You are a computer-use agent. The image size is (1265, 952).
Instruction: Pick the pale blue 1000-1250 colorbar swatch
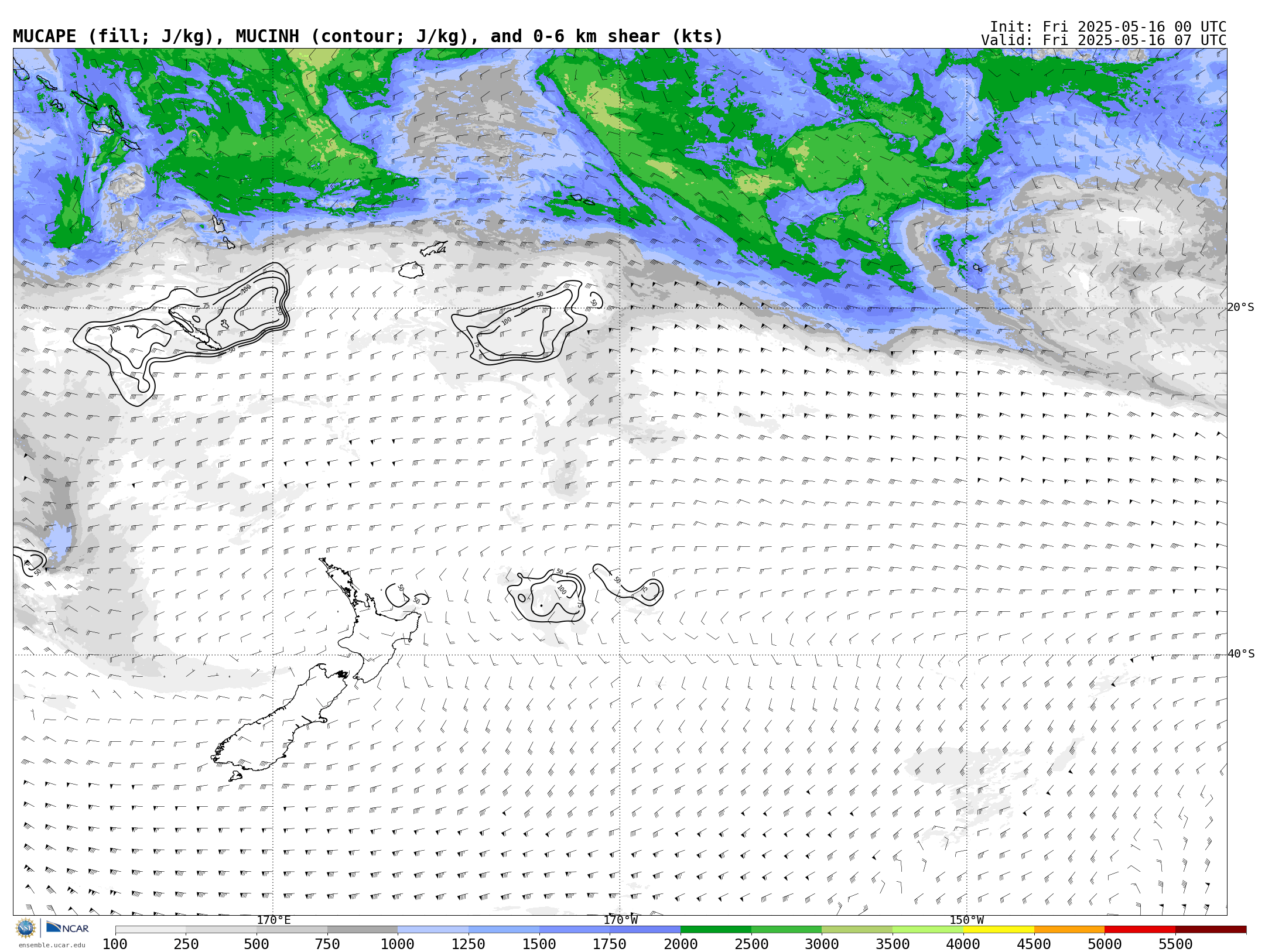point(433,930)
